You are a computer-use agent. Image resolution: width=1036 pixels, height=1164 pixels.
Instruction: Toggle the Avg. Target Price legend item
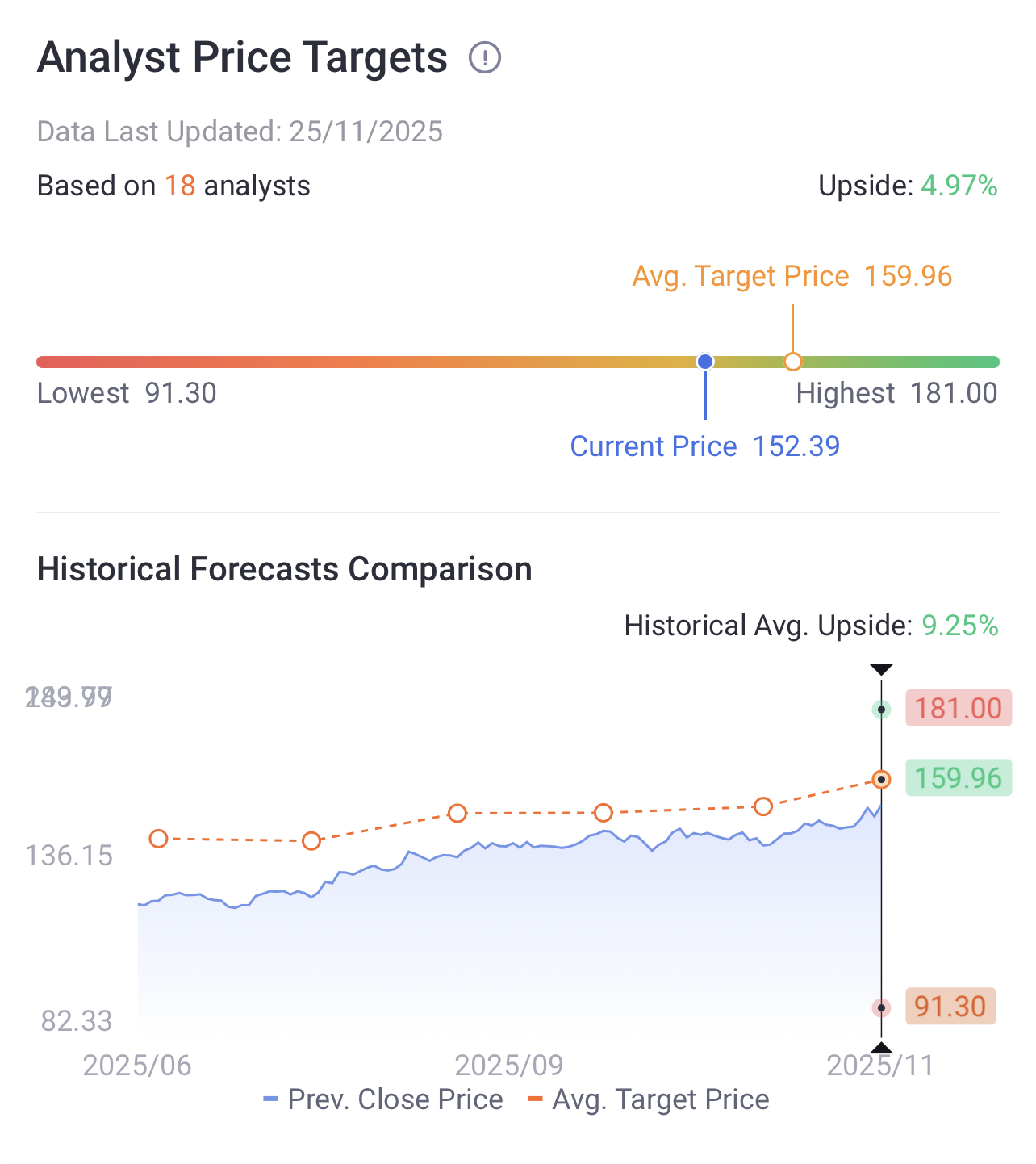(x=649, y=1099)
